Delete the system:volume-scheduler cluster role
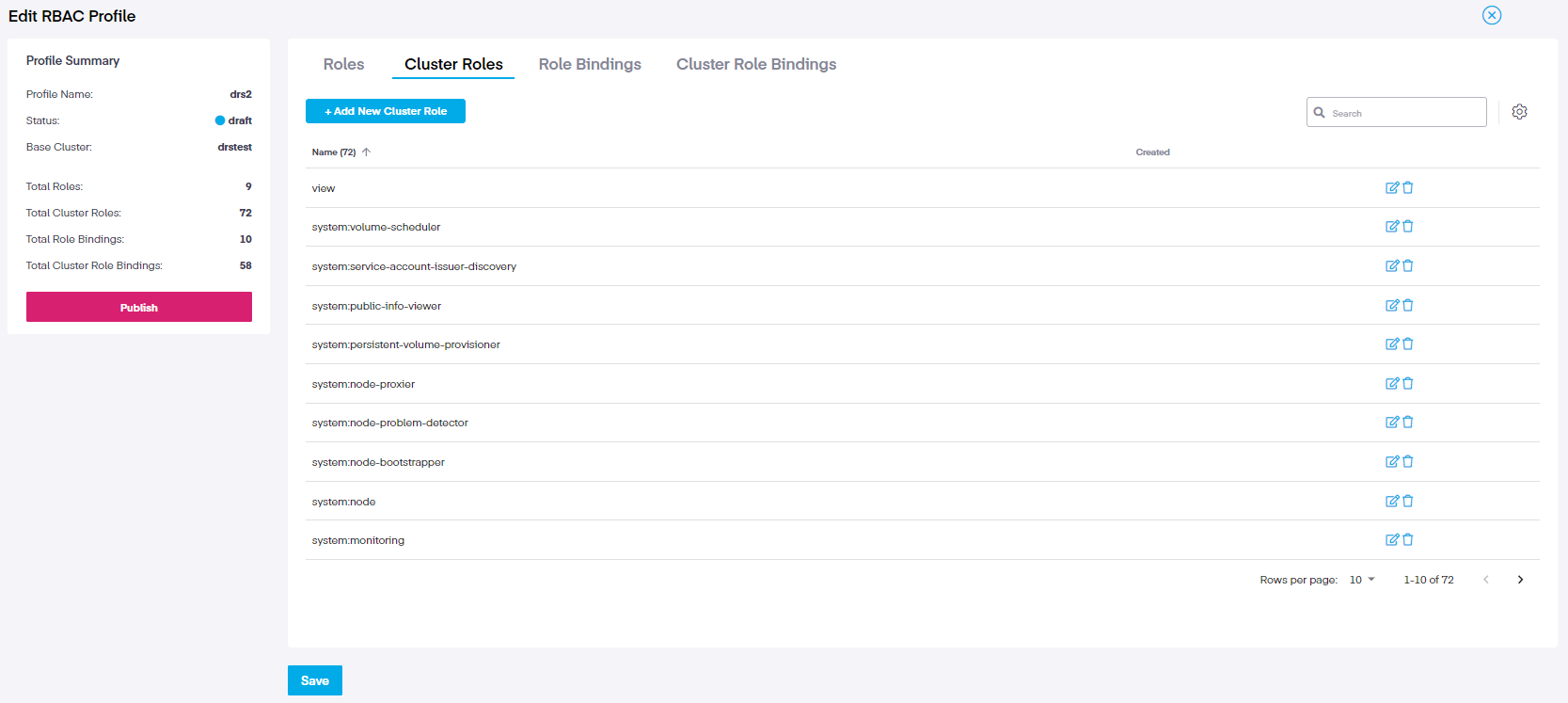This screenshot has width=1568, height=703. tap(1408, 227)
